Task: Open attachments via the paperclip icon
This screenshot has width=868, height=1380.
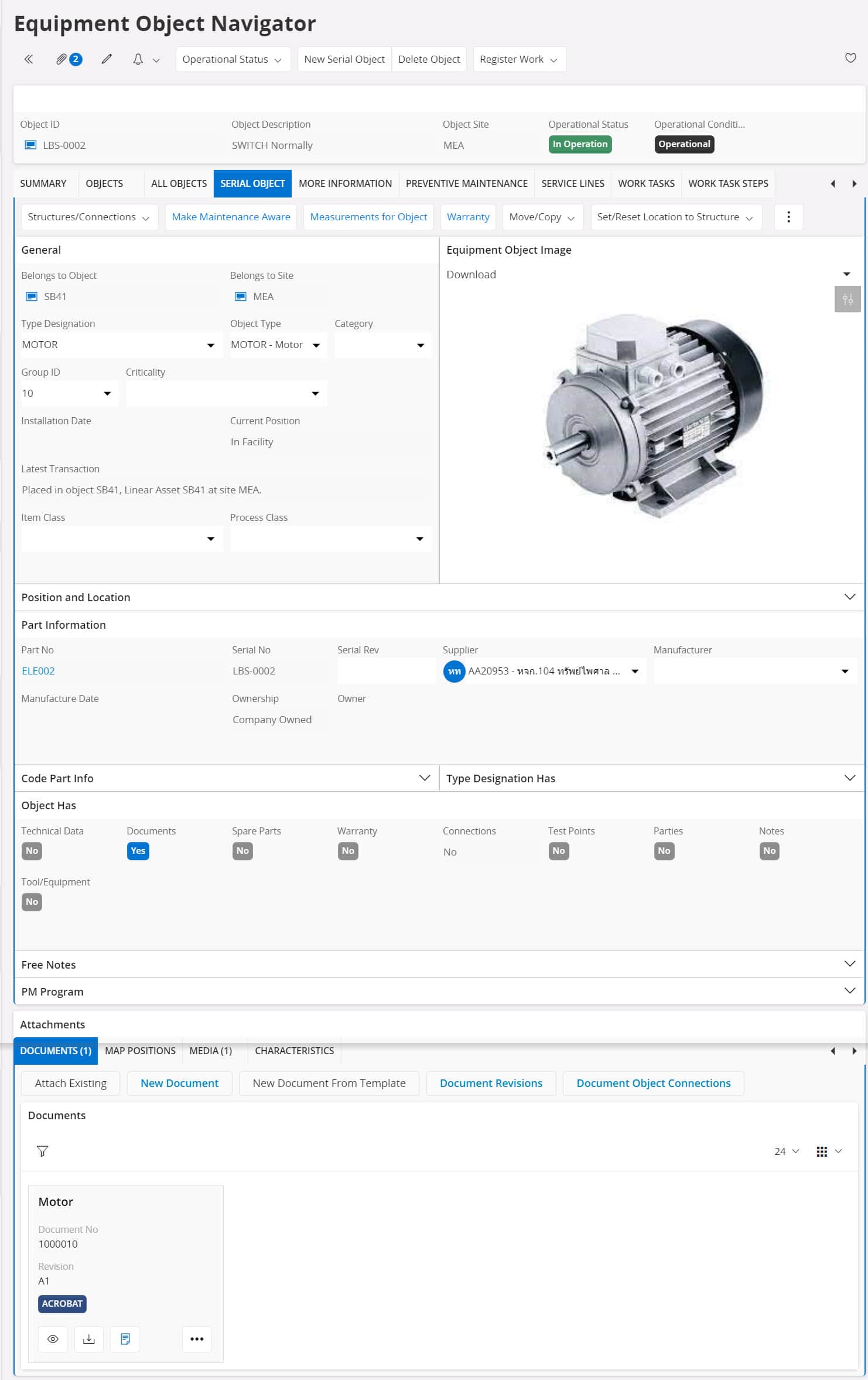Action: coord(61,59)
